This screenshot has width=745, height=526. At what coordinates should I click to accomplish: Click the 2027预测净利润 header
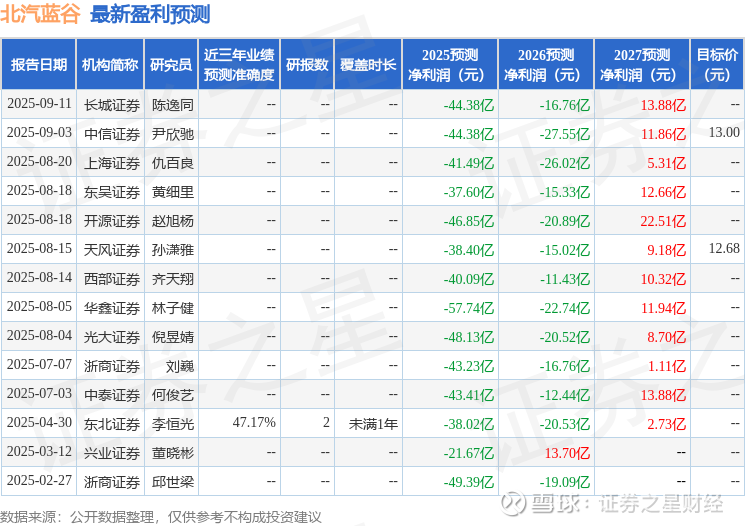pyautogui.click(x=641, y=65)
